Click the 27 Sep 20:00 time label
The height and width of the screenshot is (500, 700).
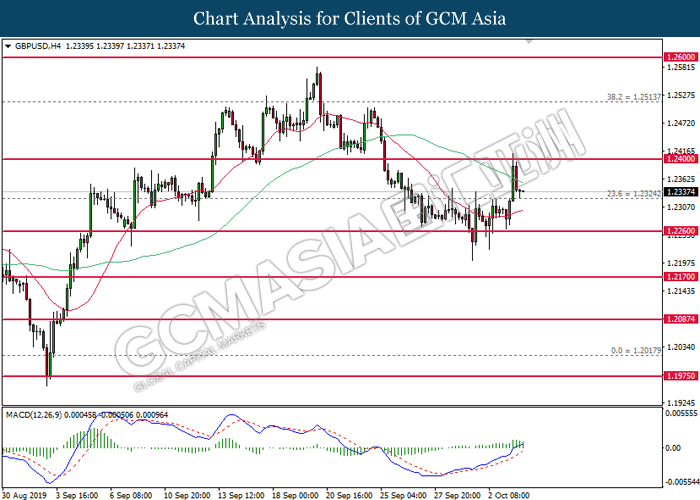click(x=458, y=495)
